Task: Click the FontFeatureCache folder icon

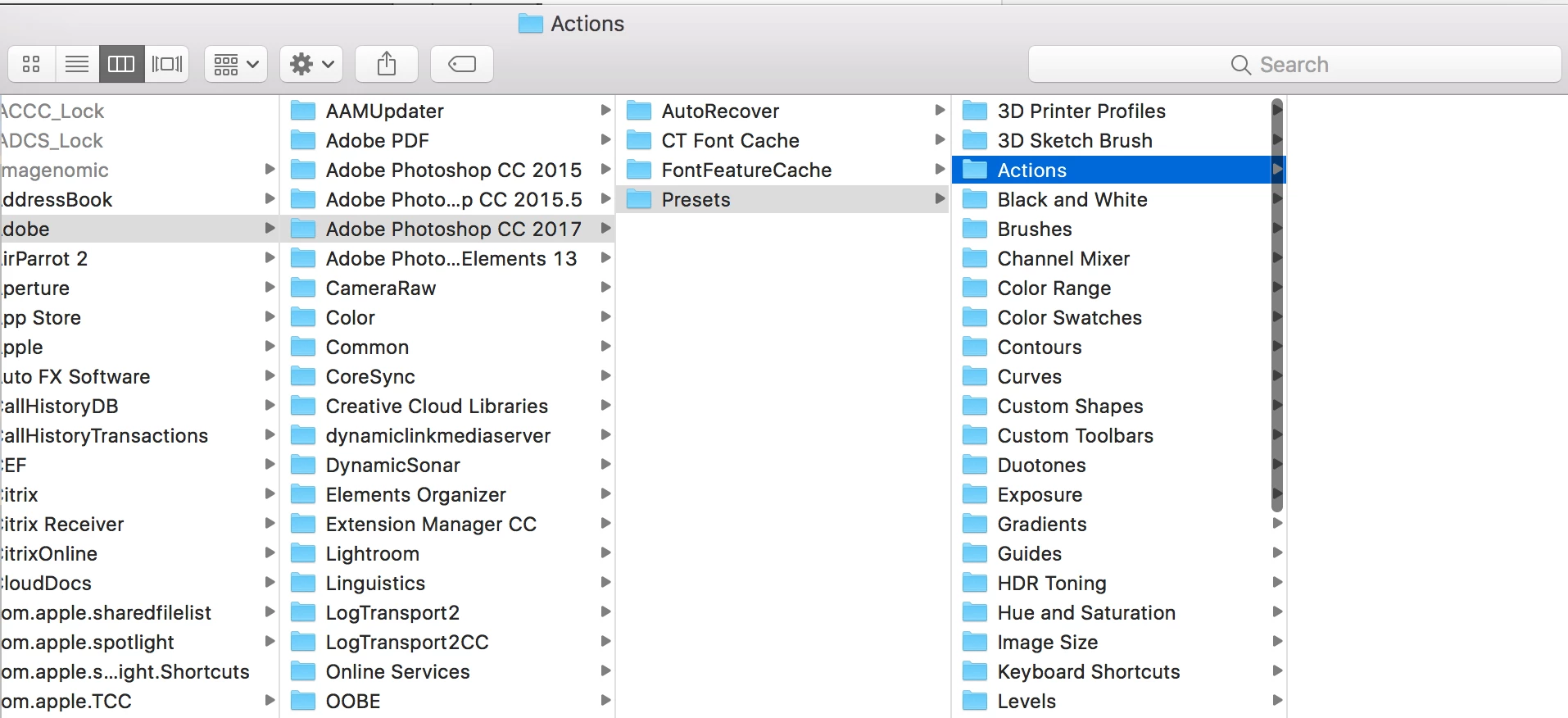Action: click(x=639, y=170)
